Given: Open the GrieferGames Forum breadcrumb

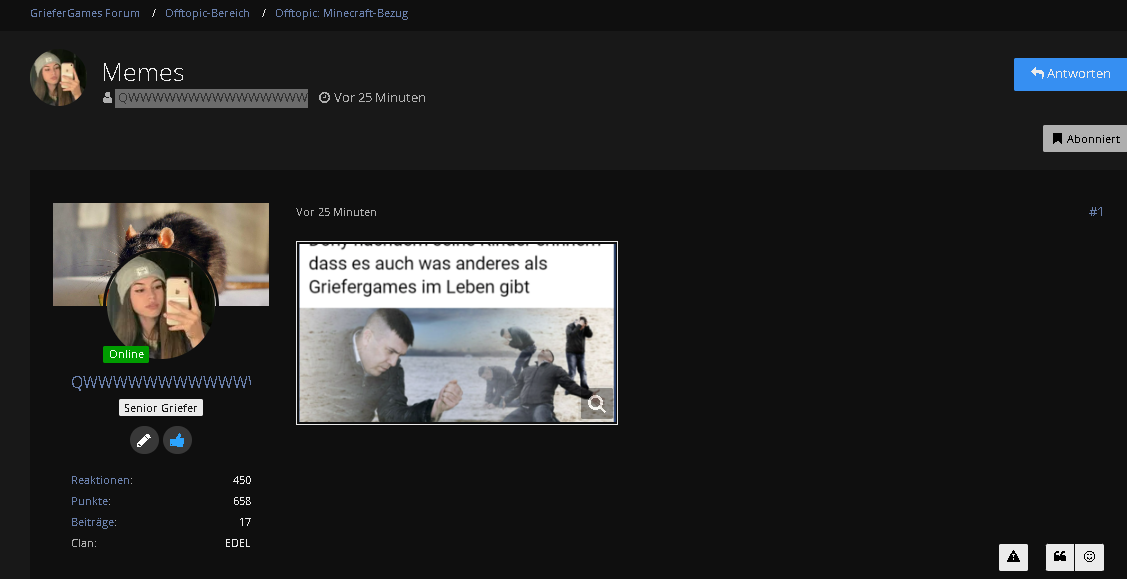Looking at the screenshot, I should 85,13.
